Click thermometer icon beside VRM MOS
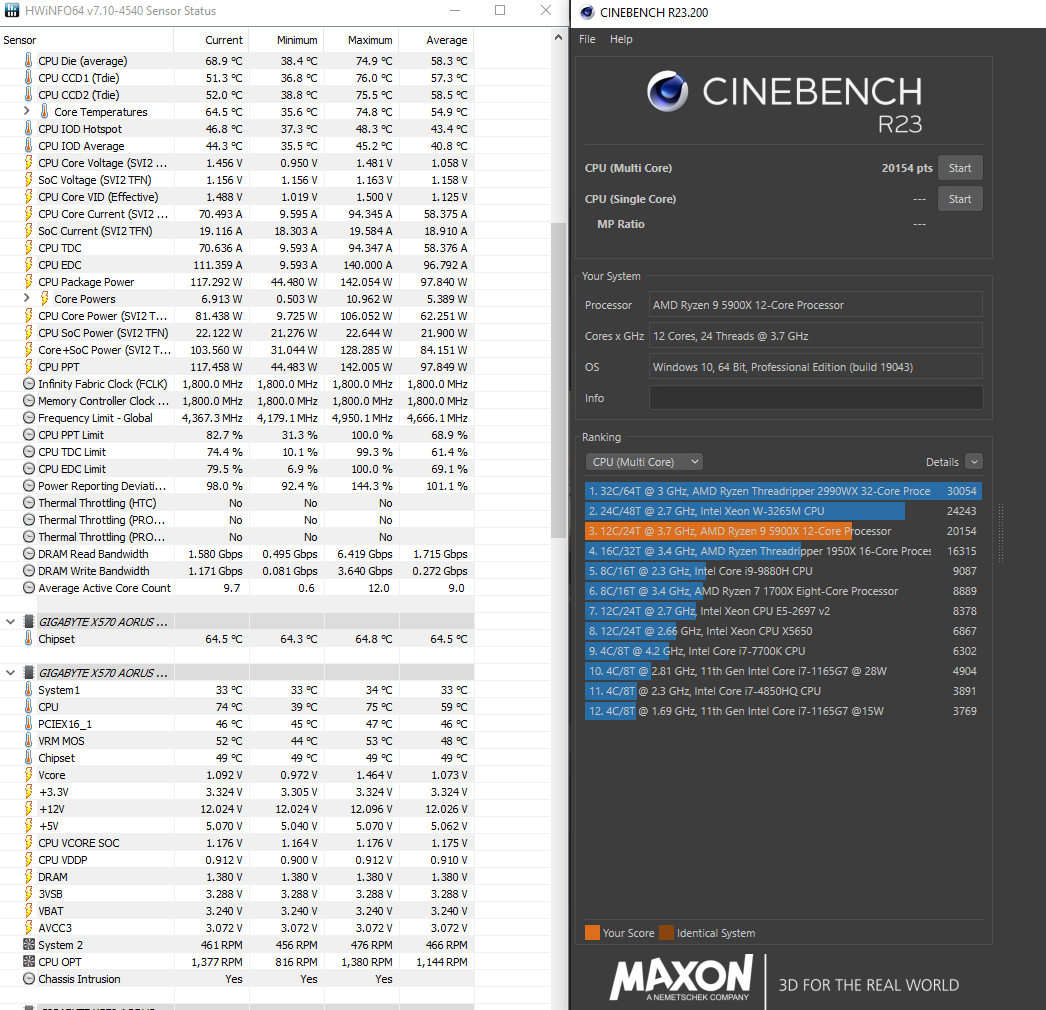Screen dimensions: 1046x1010 28,740
